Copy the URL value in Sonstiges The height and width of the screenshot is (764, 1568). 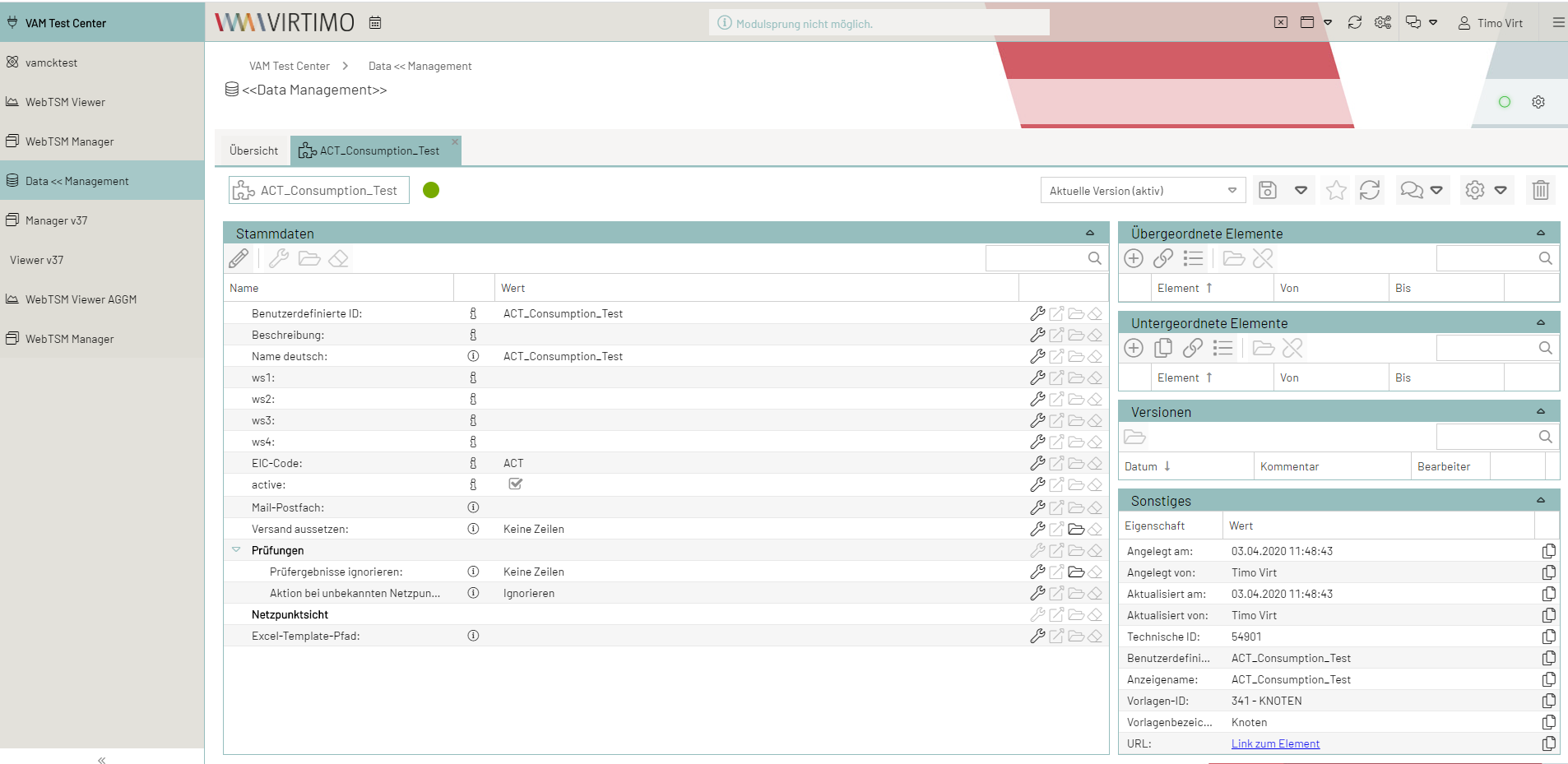coord(1548,743)
